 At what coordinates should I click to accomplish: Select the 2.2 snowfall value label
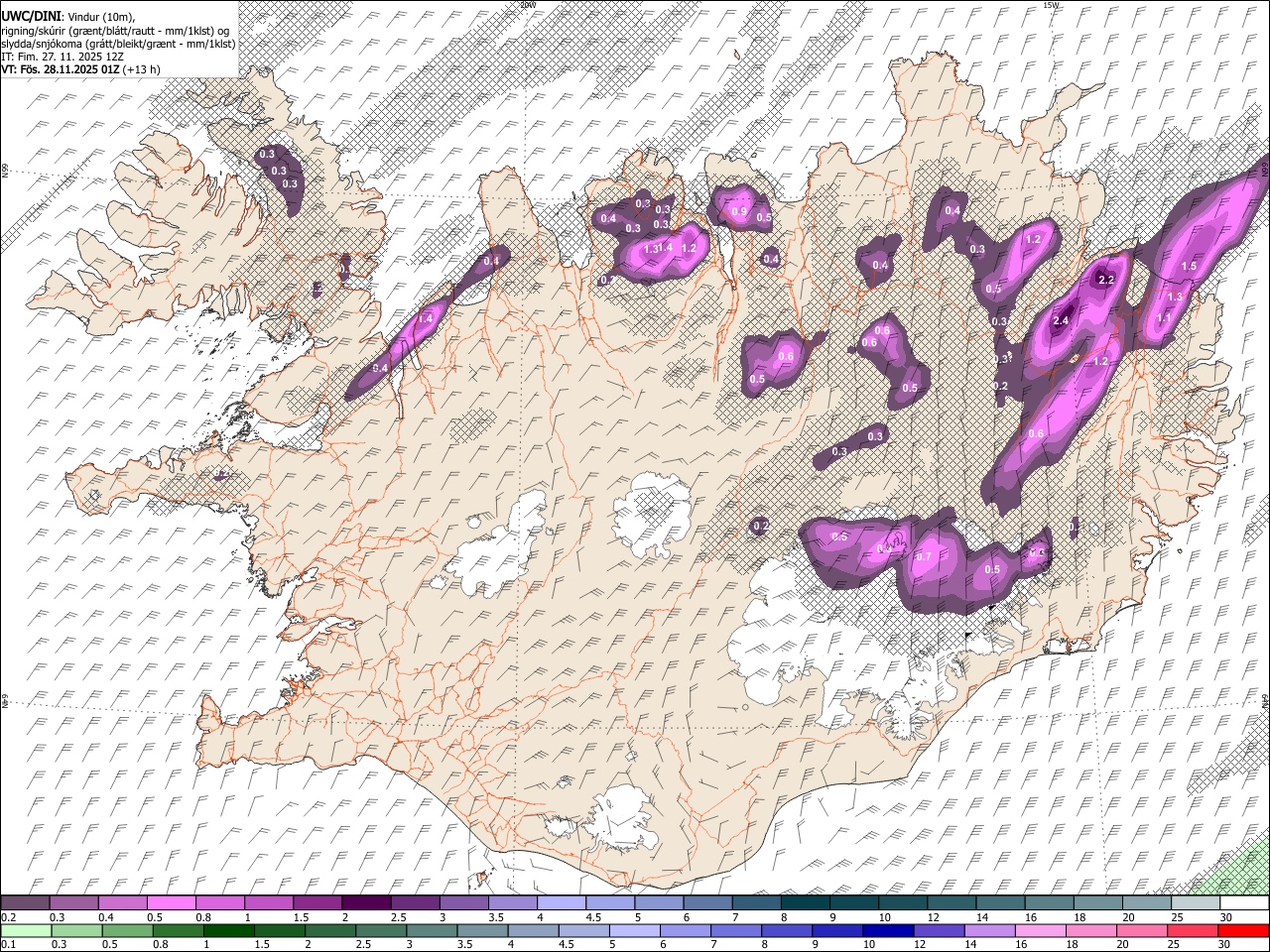coord(1107,280)
